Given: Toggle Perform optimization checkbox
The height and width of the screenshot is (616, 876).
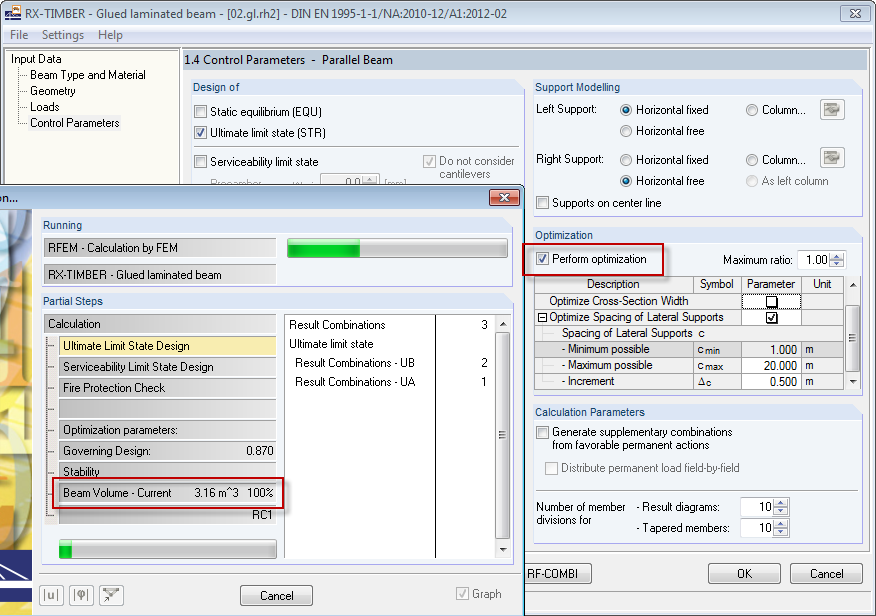Looking at the screenshot, I should click(x=542, y=259).
